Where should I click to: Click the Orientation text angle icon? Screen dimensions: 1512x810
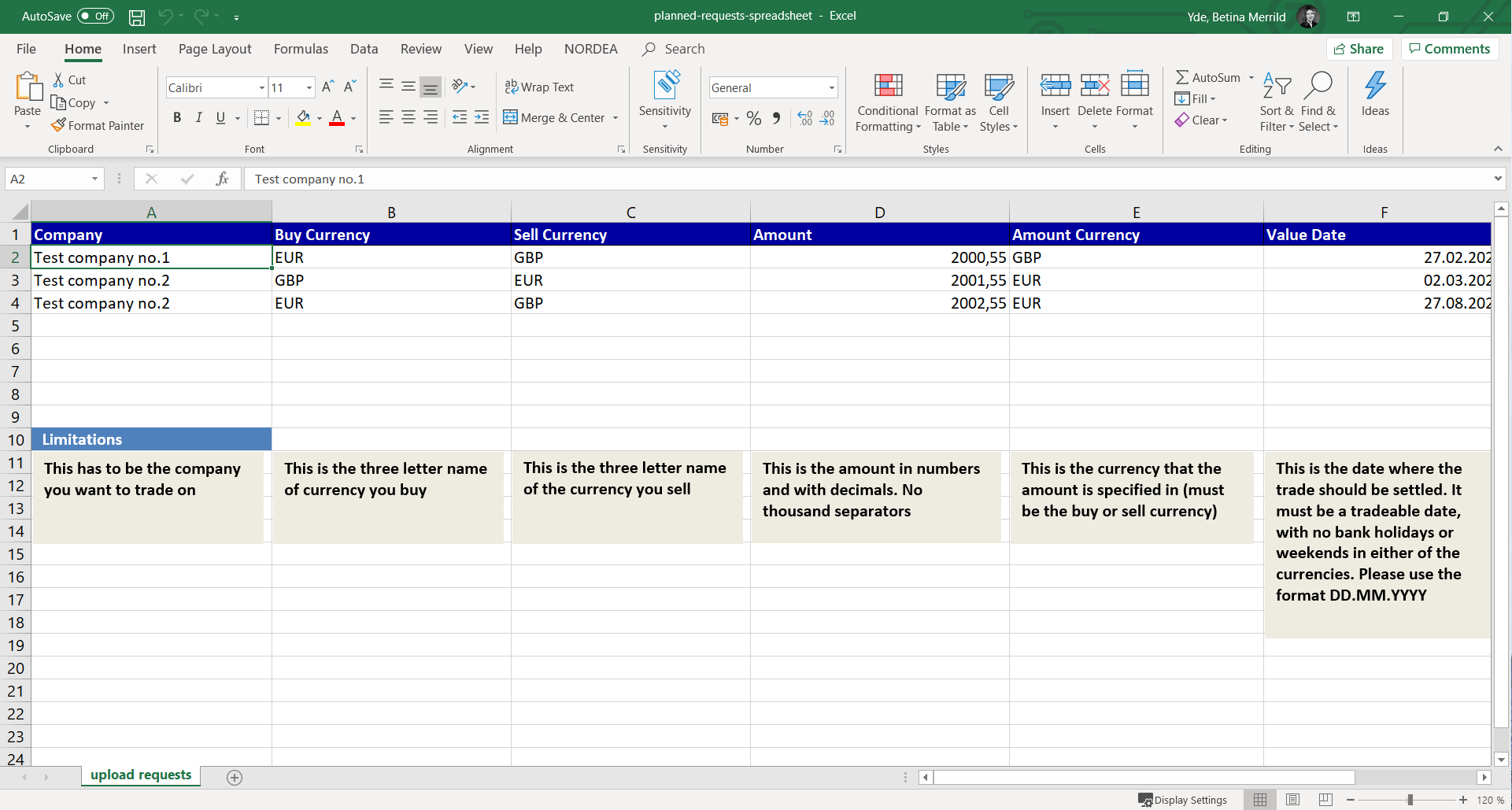pos(460,86)
